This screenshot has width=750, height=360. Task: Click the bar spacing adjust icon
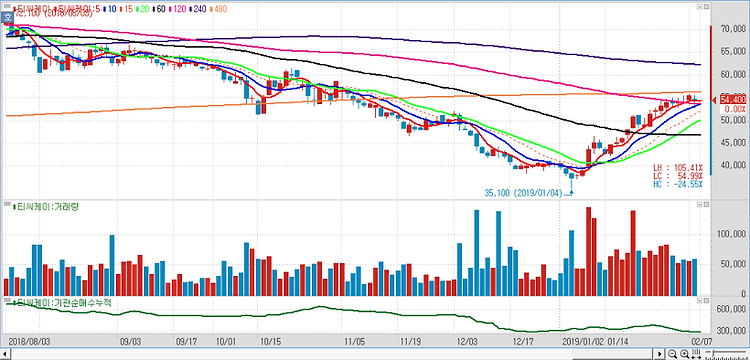pyautogui.click(x=696, y=354)
